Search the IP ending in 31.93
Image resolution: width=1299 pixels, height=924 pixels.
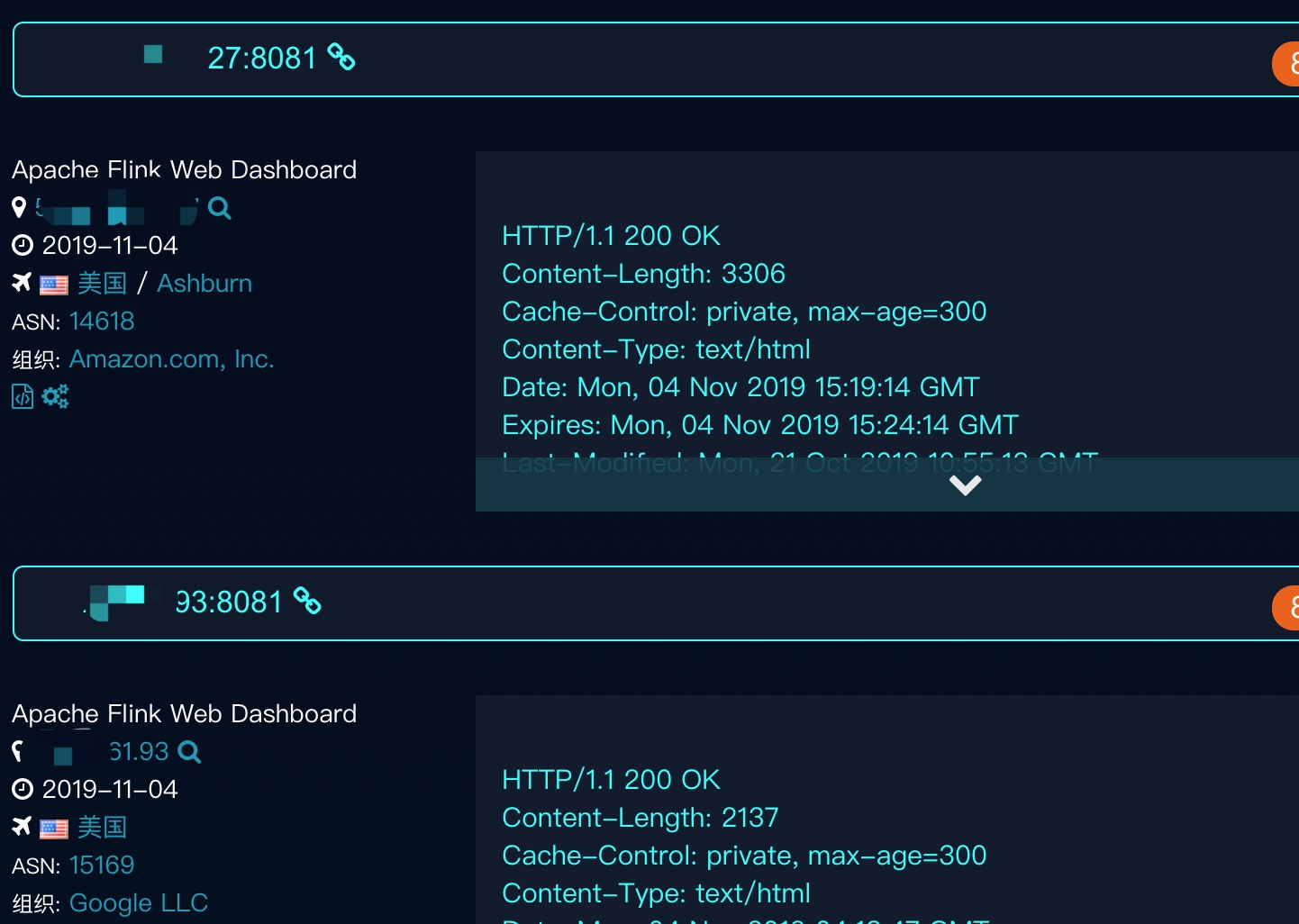[x=189, y=752]
